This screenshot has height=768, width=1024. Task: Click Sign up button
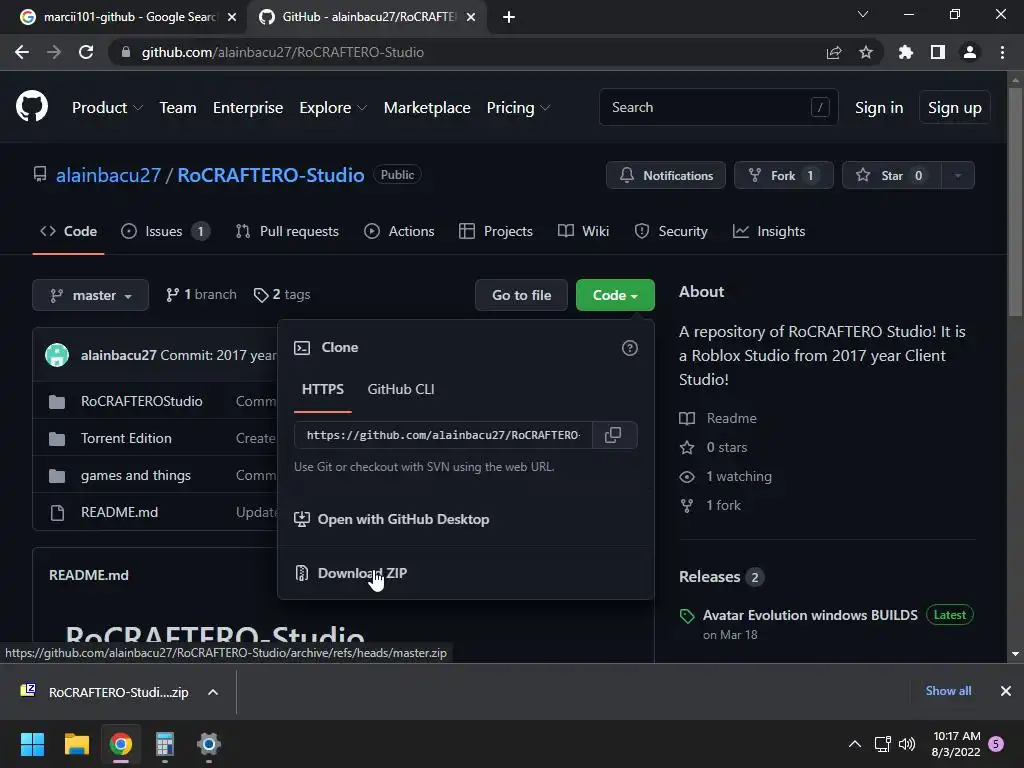[954, 108]
